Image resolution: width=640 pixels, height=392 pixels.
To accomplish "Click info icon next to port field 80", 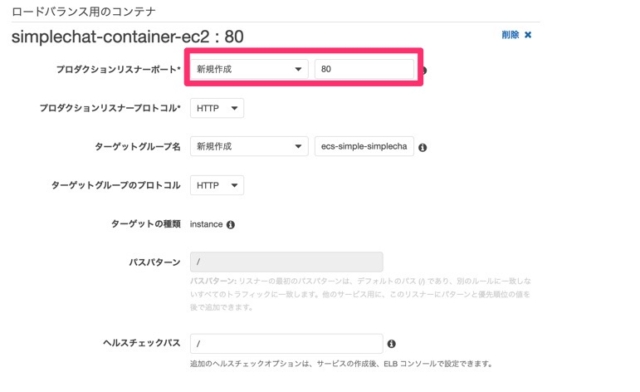I will [424, 70].
